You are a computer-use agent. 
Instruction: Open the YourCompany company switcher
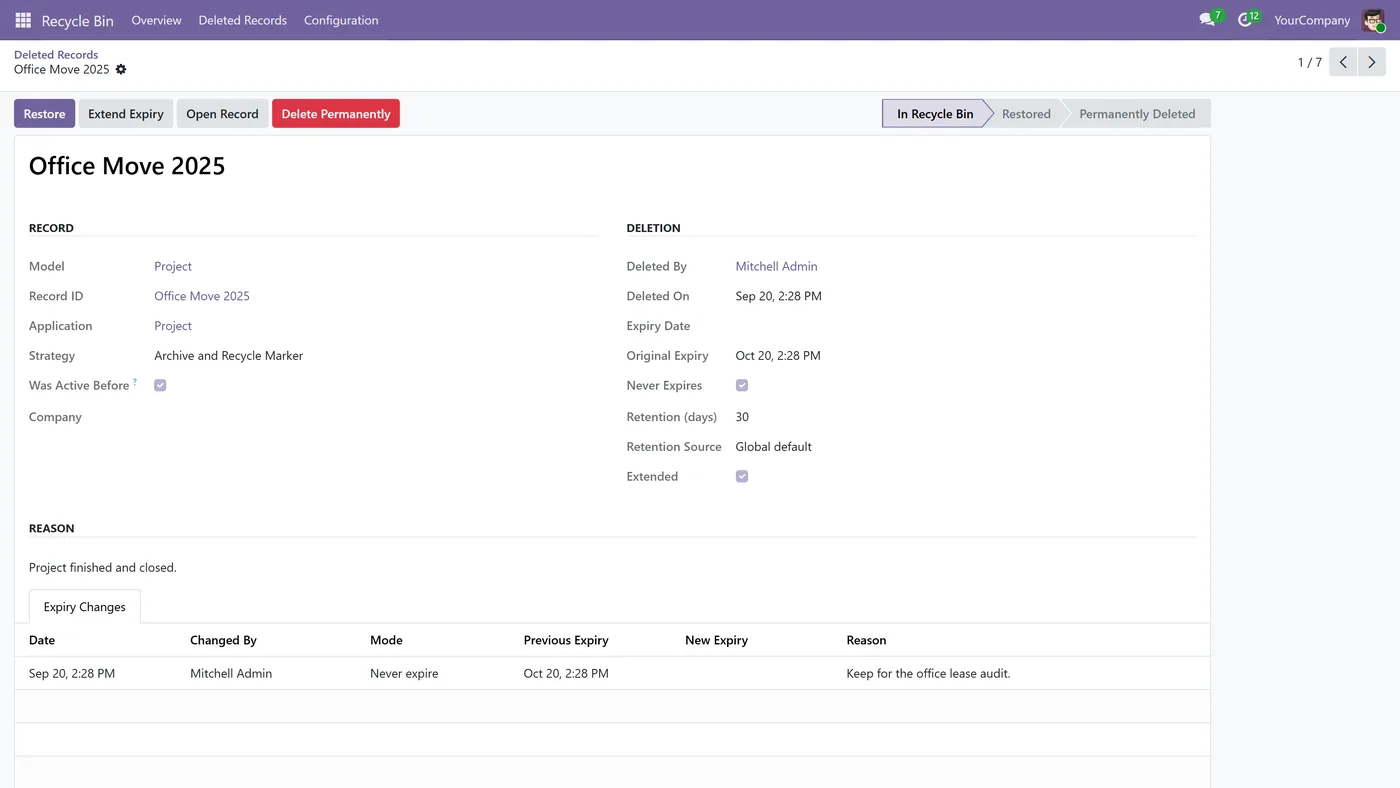1312,20
